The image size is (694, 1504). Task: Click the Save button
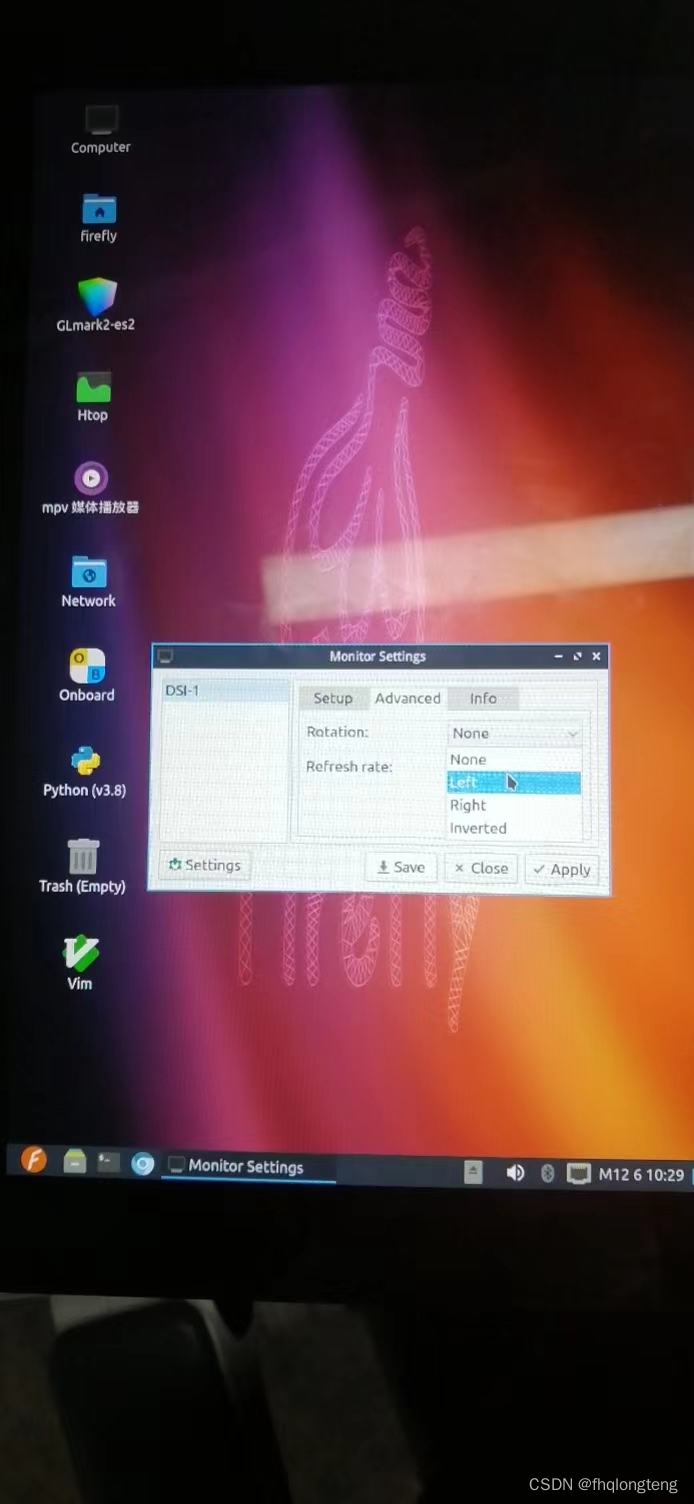[x=401, y=868]
